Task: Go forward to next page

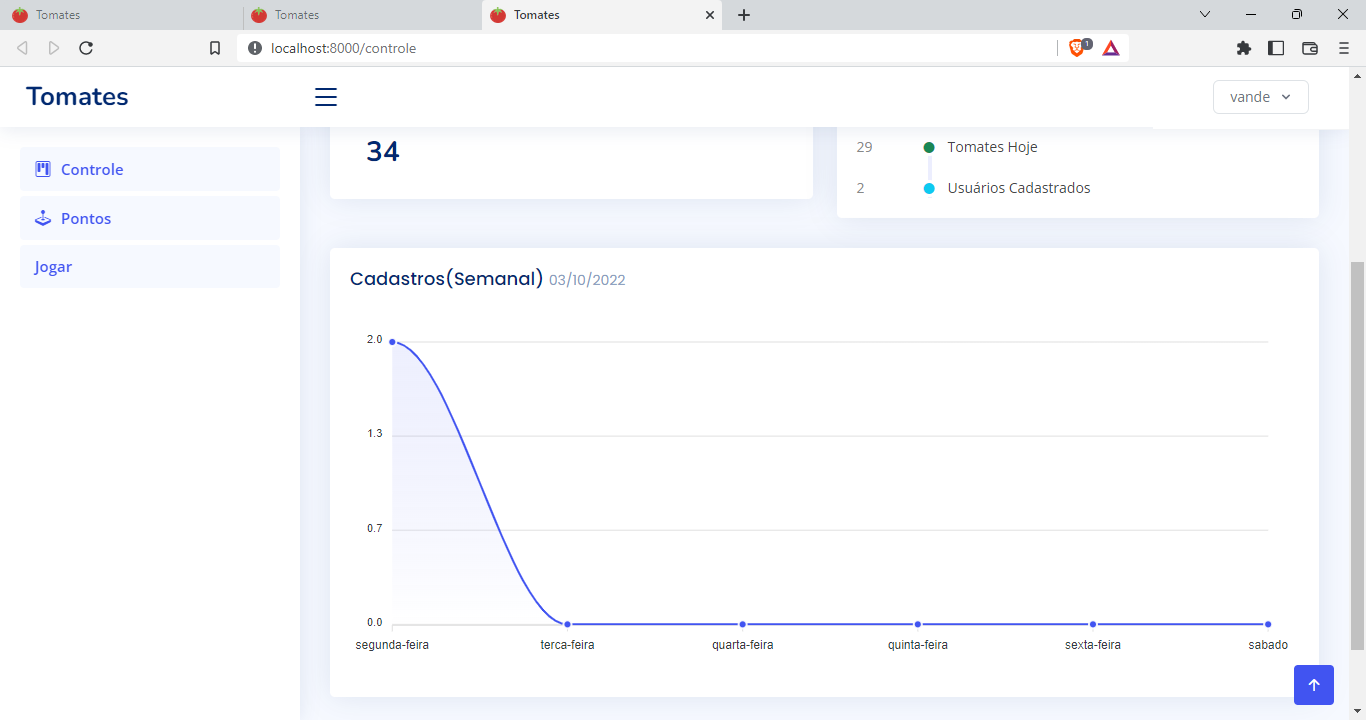Action: tap(54, 48)
